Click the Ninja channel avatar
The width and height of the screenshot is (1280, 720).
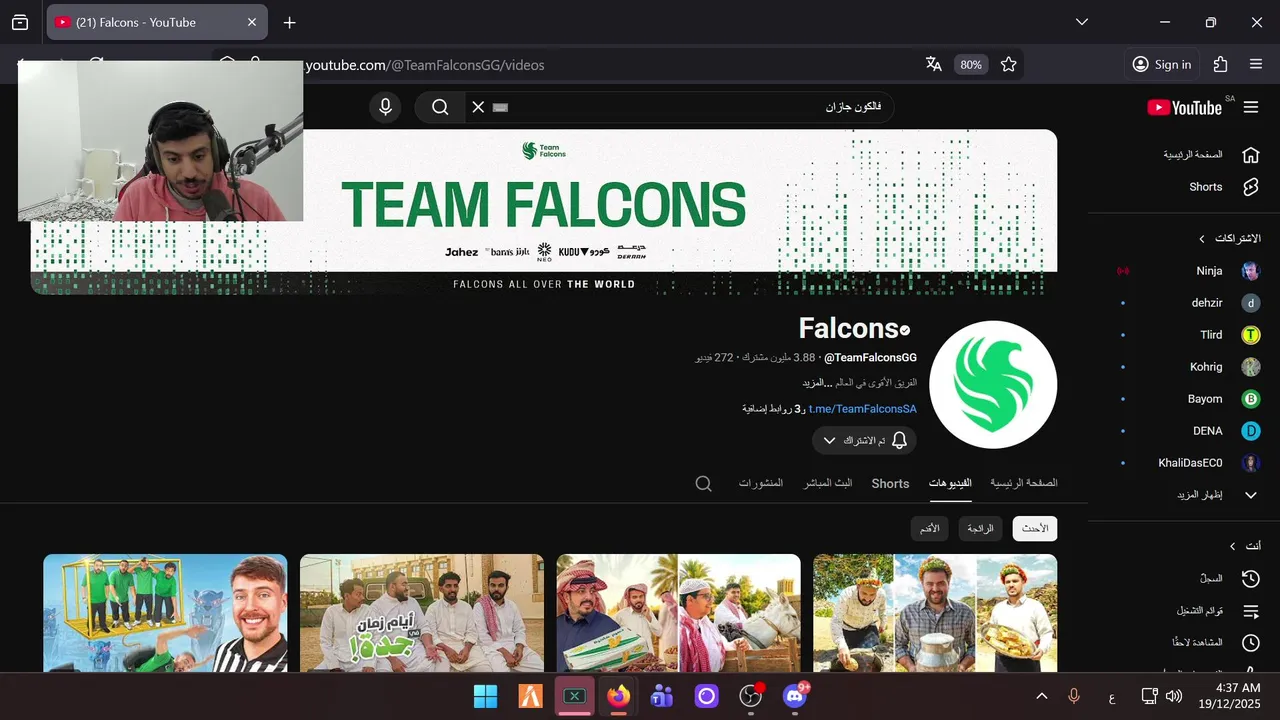coord(1251,271)
